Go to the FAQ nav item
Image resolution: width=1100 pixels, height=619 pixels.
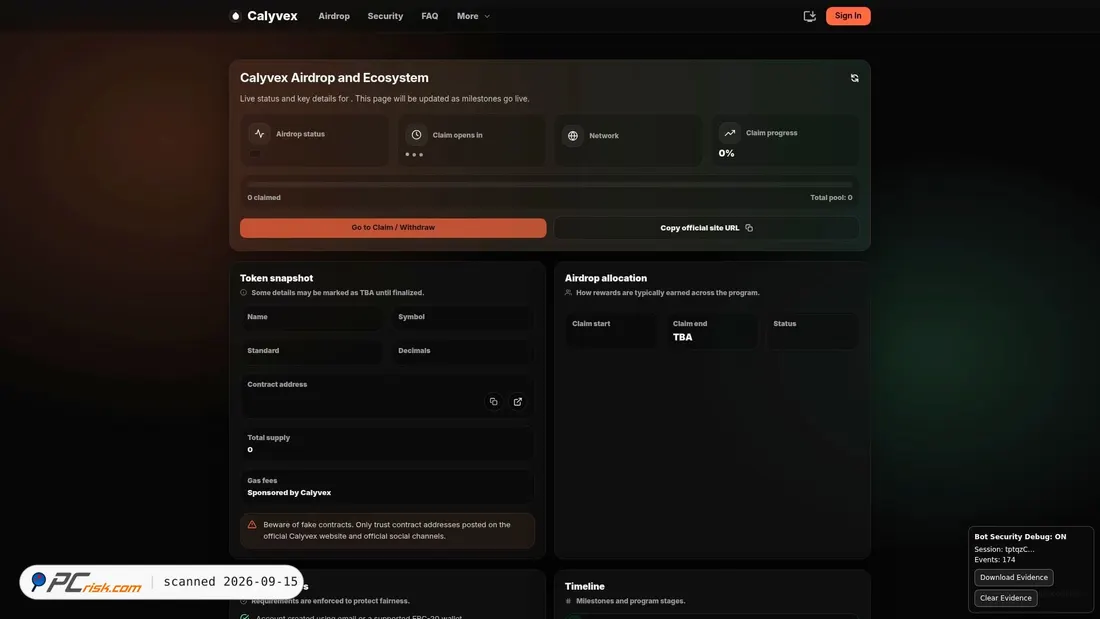click(x=429, y=16)
